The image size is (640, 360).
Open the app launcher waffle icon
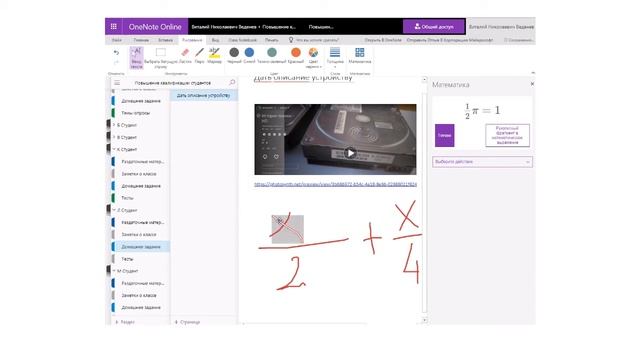tap(113, 27)
